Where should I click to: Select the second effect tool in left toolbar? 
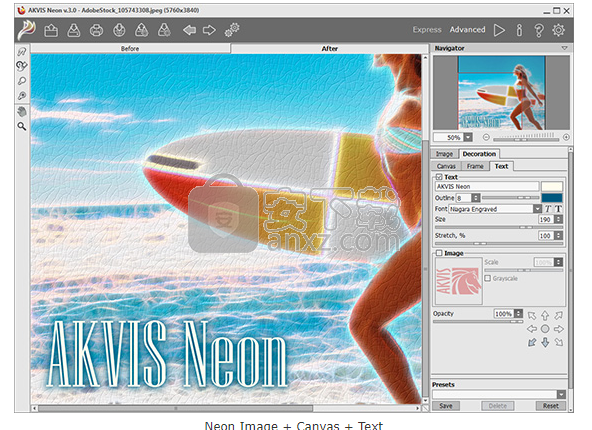point(22,66)
